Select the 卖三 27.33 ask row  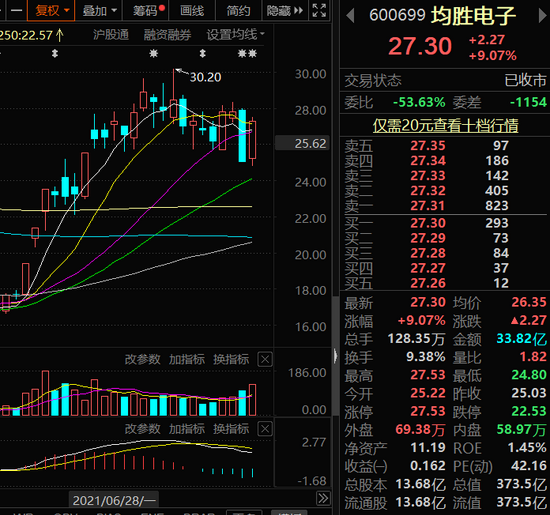[x=445, y=176]
